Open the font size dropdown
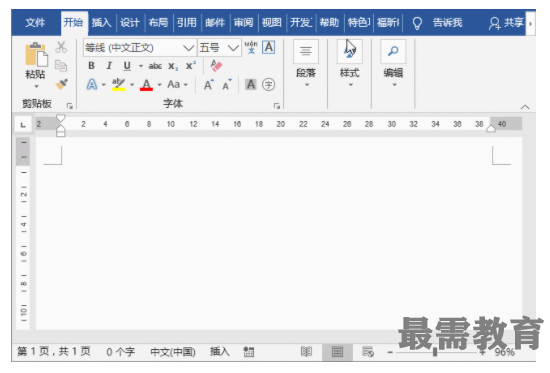The width and height of the screenshot is (550, 373). pos(233,48)
